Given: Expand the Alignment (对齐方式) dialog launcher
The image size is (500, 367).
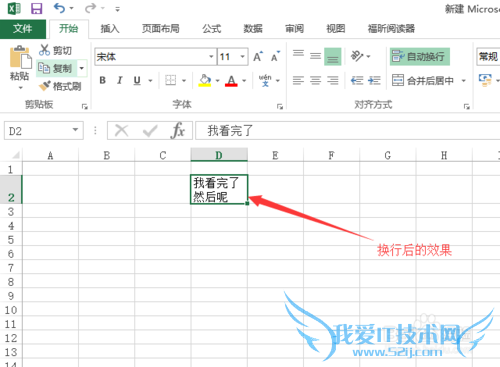Looking at the screenshot, I should (467, 106).
